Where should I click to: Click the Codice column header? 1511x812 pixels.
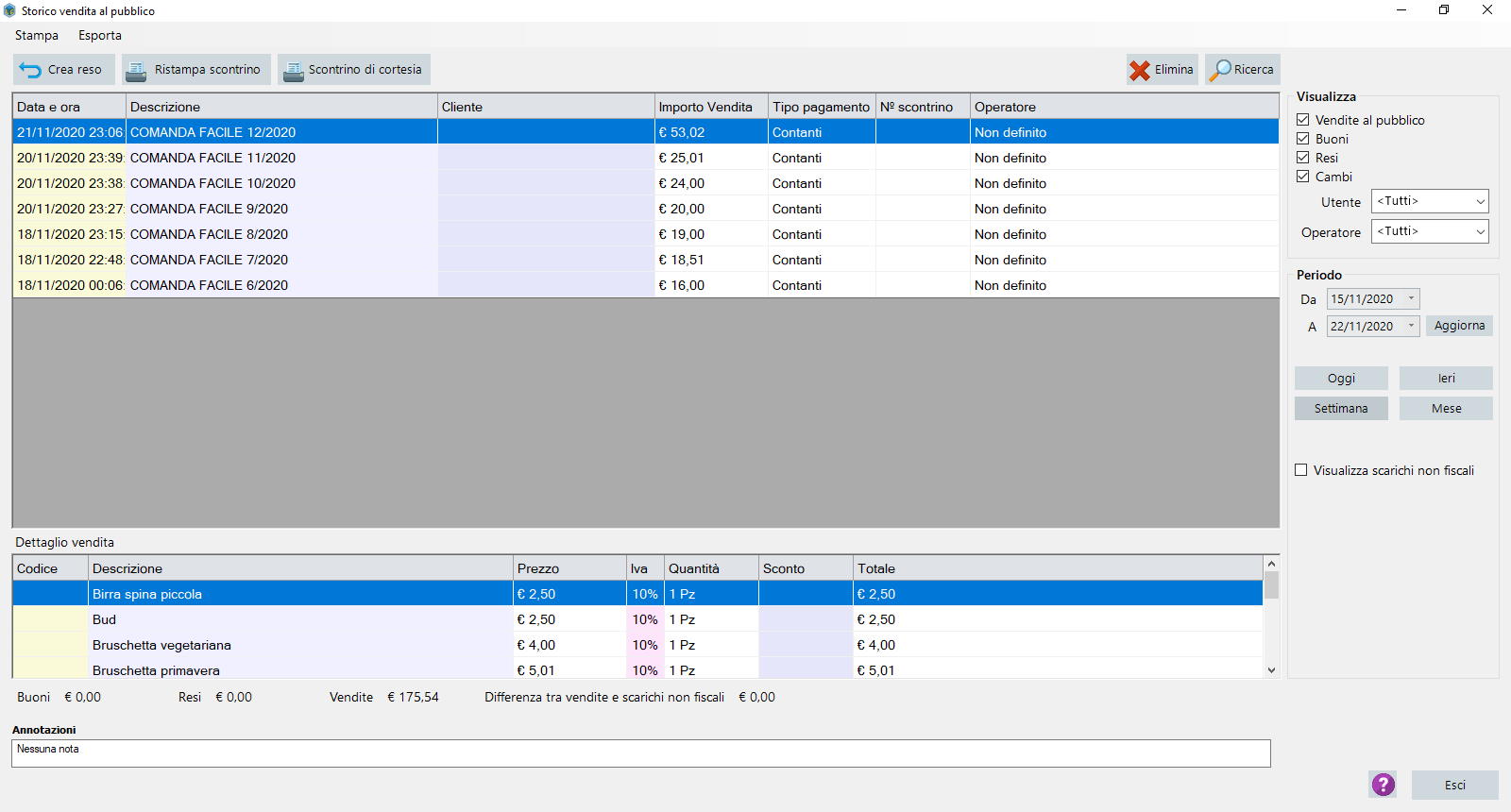tap(50, 568)
